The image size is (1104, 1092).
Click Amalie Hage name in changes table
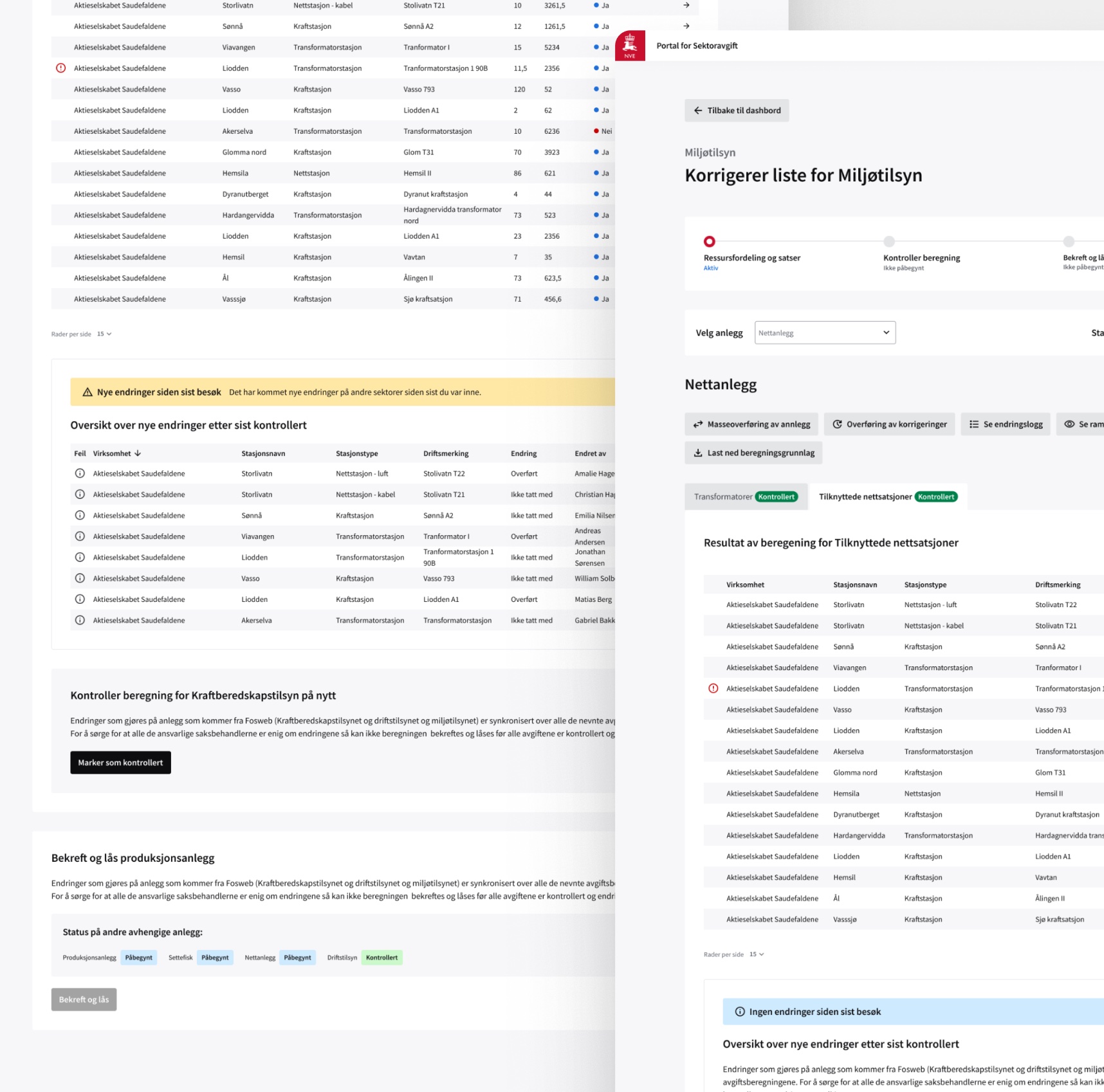[594, 473]
